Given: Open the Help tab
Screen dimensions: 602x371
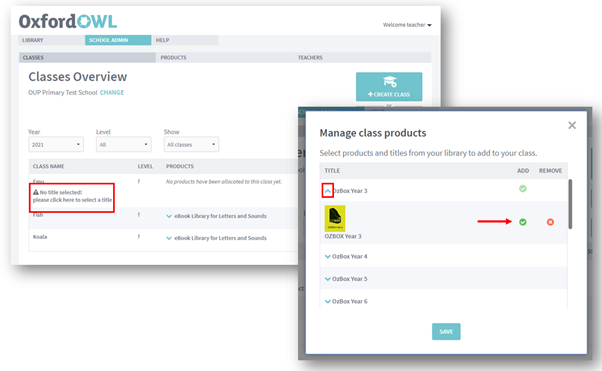Looking at the screenshot, I should click(x=185, y=40).
